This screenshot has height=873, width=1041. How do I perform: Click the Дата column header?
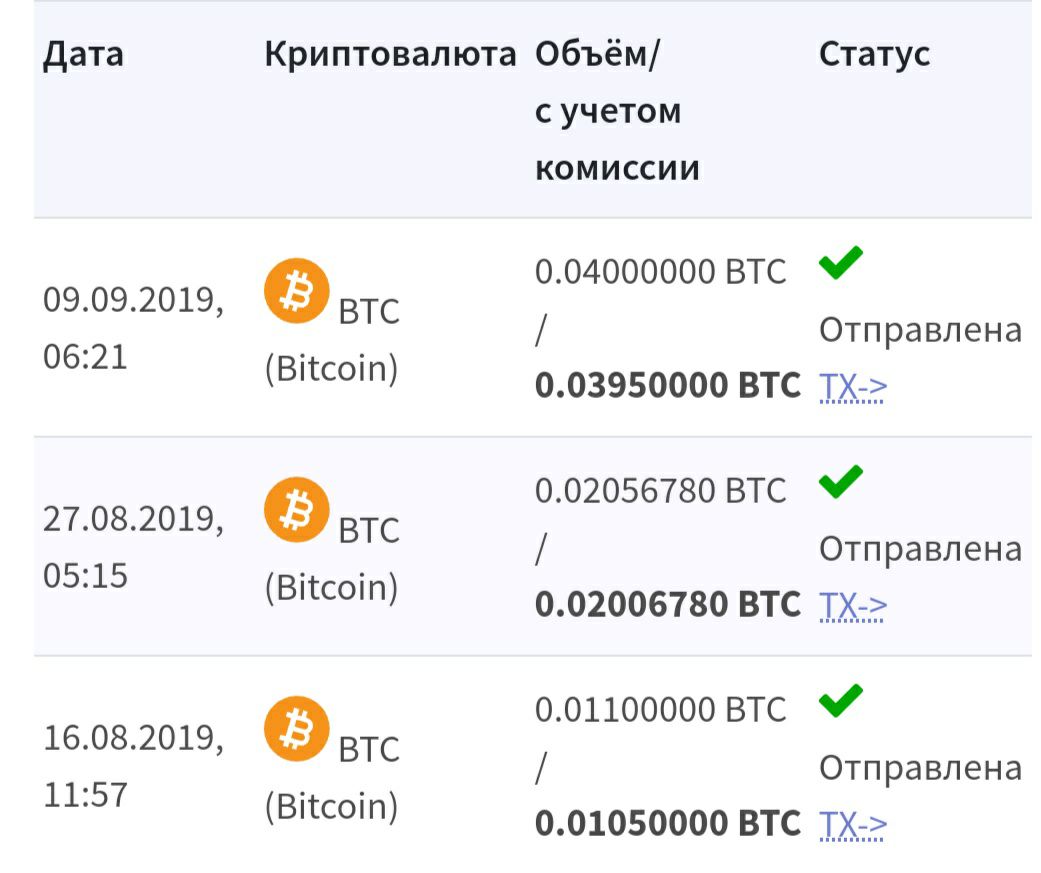pyautogui.click(x=83, y=54)
